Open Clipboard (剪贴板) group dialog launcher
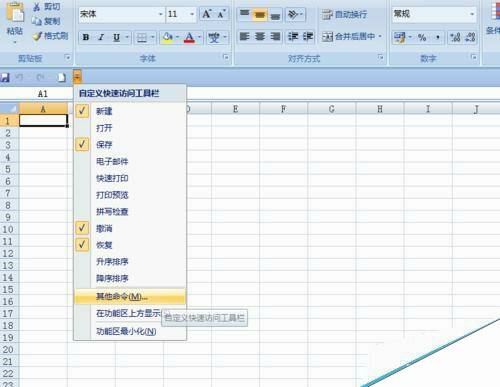 point(68,58)
